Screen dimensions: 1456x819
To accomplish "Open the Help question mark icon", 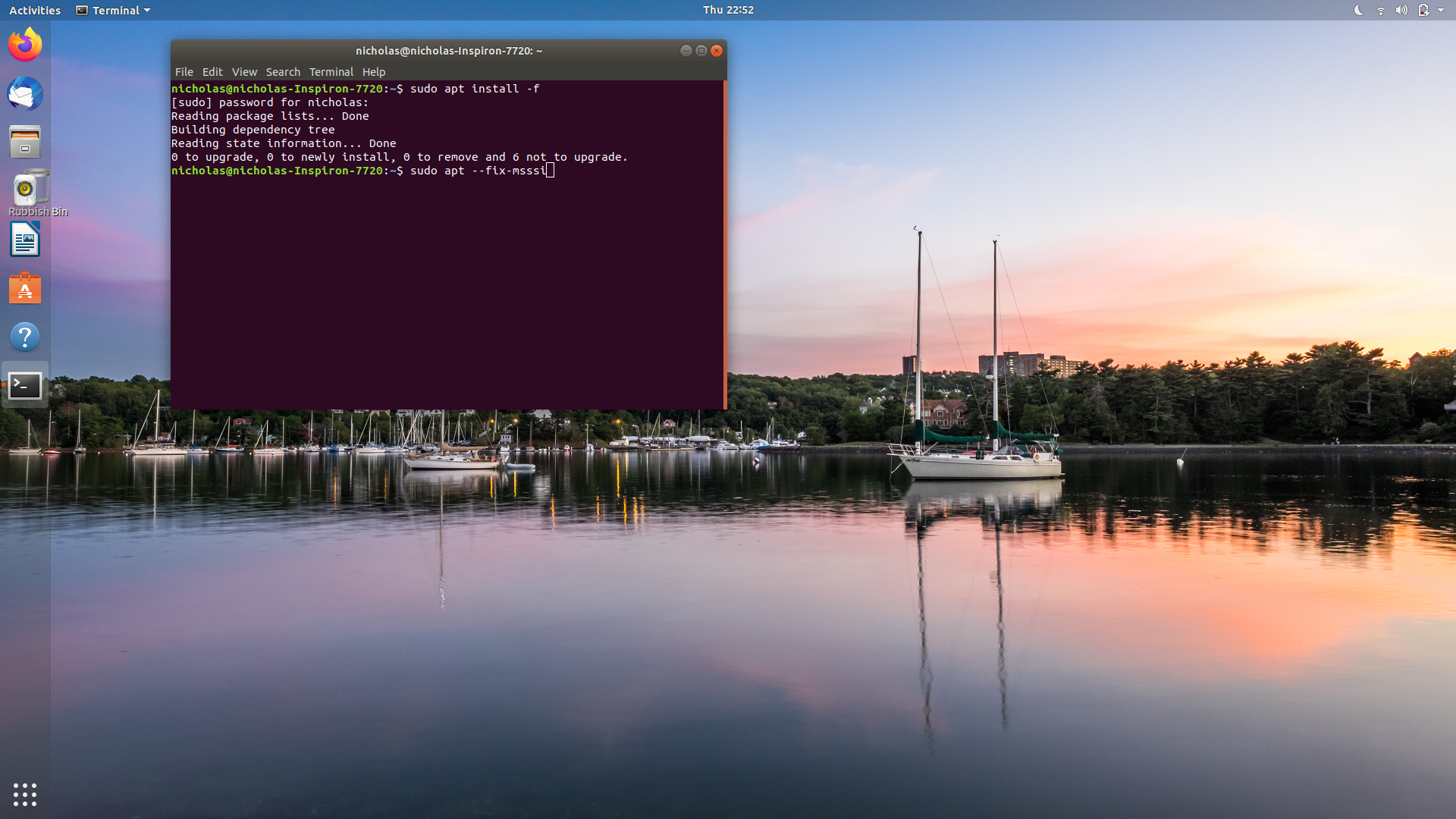I will (25, 337).
